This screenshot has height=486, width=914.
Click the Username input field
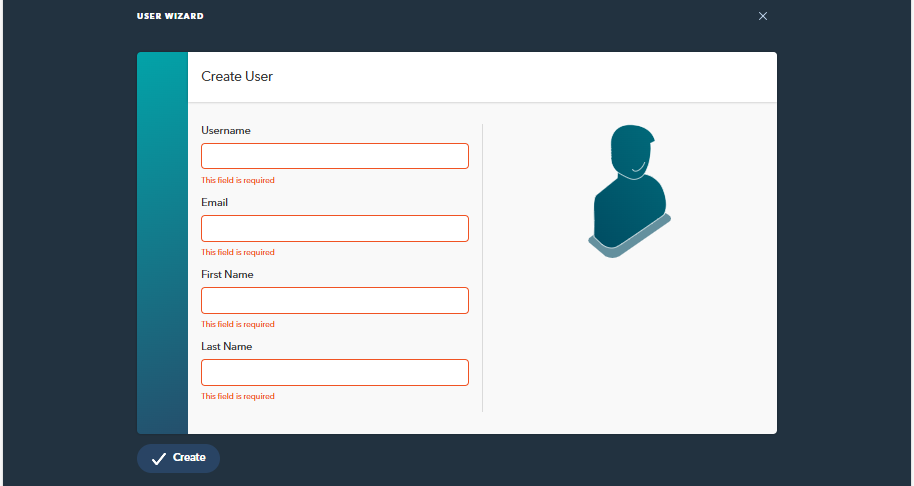click(x=335, y=156)
